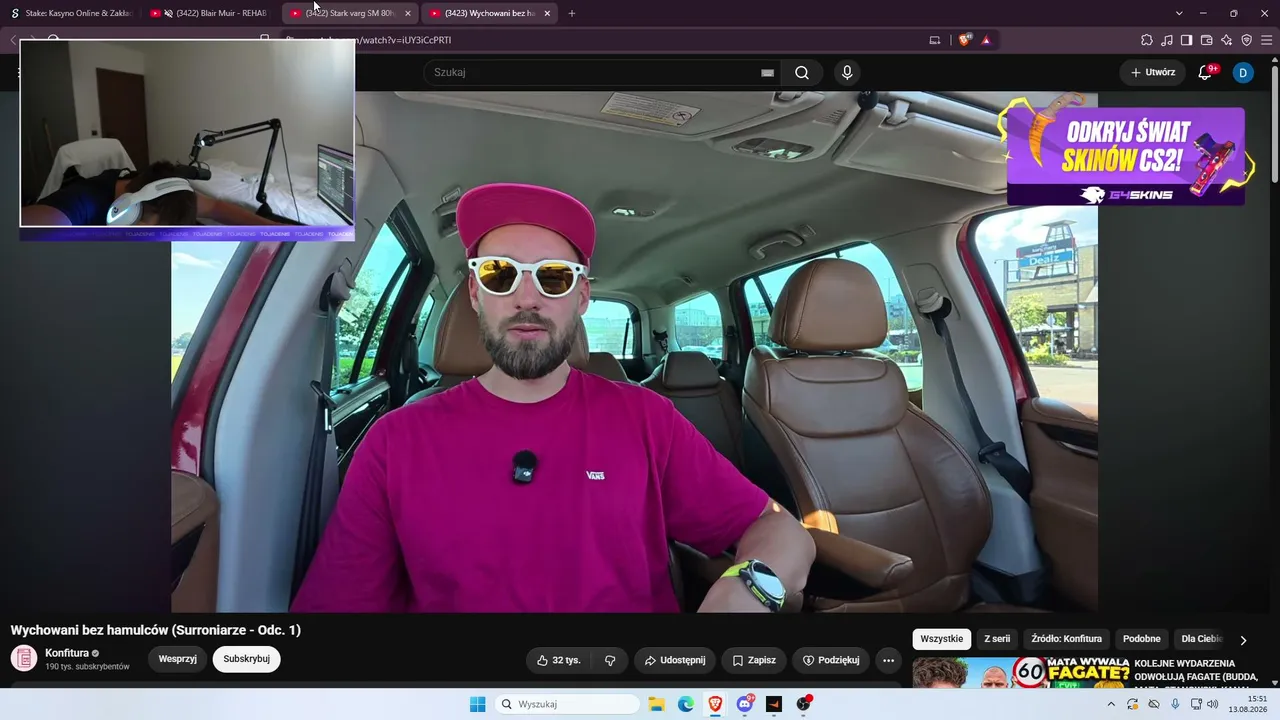Select the Z serii filter chip

pos(997,639)
